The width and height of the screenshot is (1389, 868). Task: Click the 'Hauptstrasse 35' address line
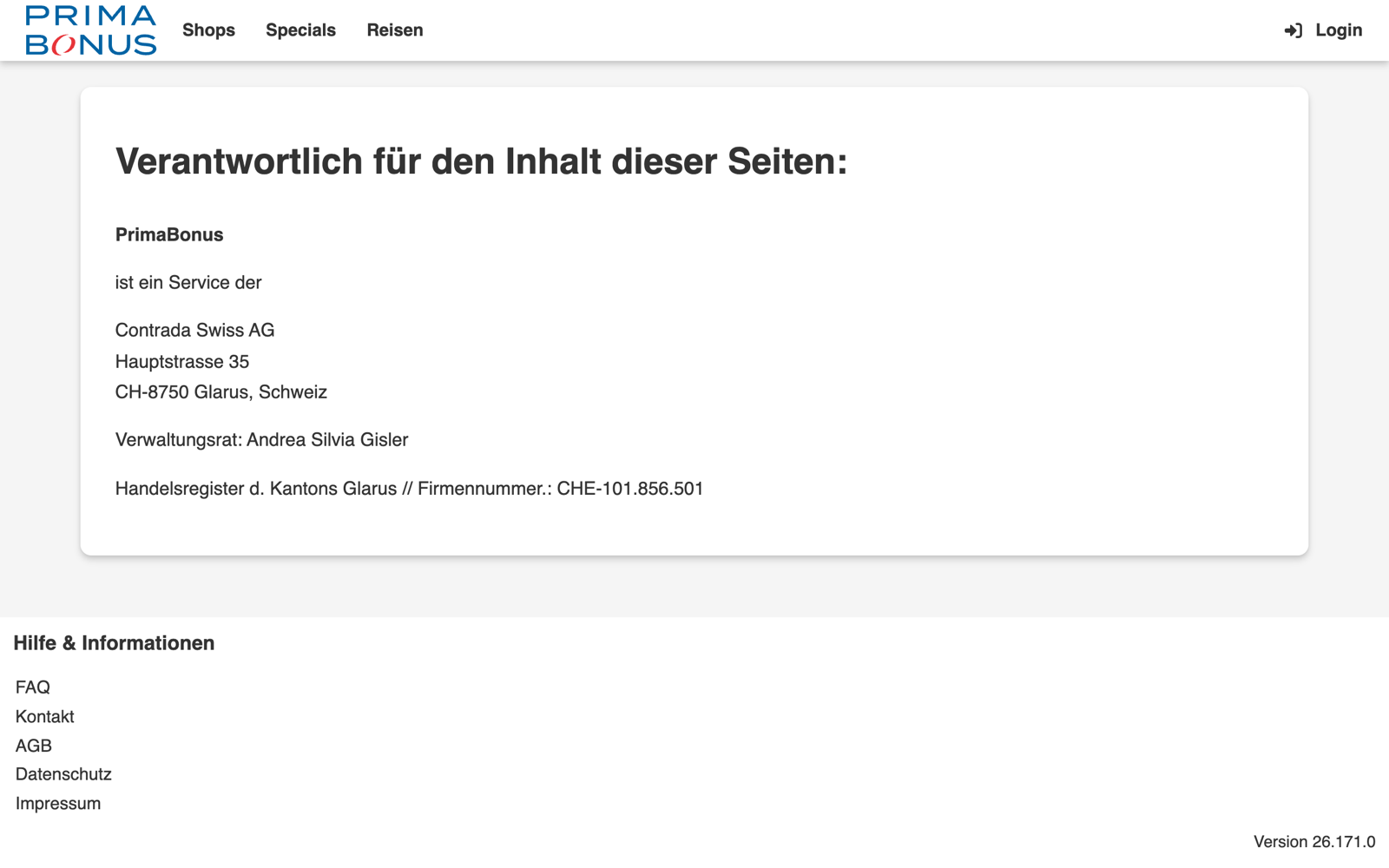coord(182,362)
